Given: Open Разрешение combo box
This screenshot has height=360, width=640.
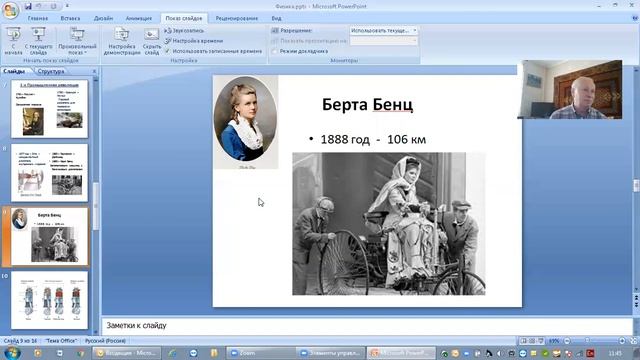Looking at the screenshot, I should coord(384,31).
